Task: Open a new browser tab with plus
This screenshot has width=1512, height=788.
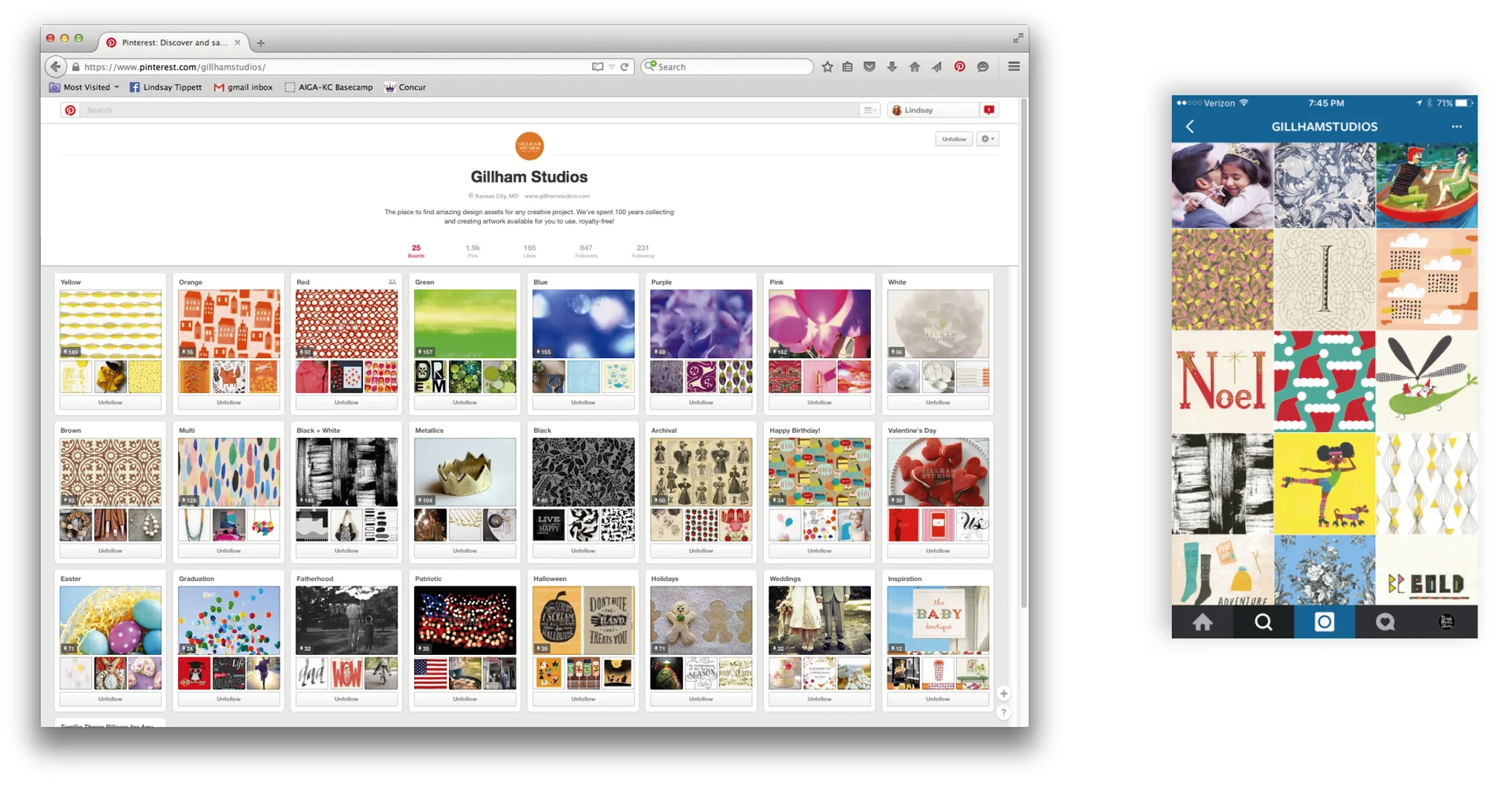Action: pos(261,43)
